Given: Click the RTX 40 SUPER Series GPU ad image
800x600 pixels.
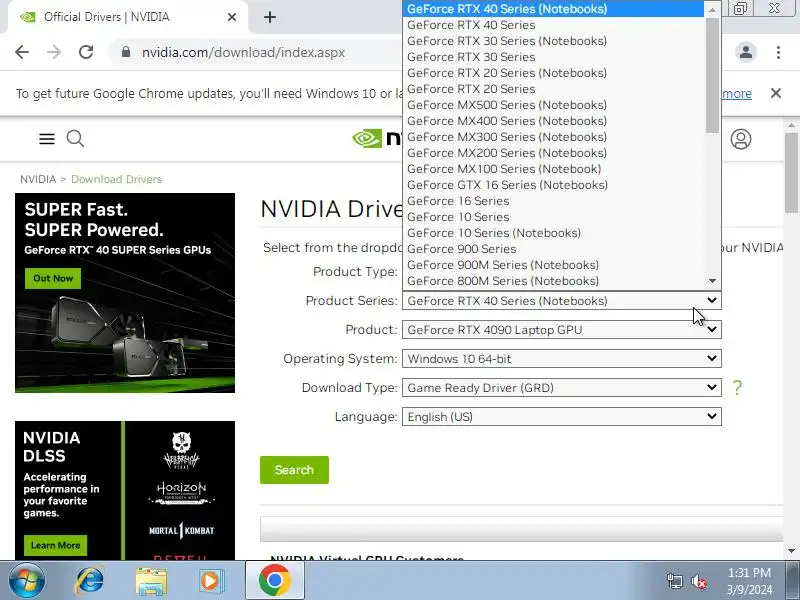Looking at the screenshot, I should [x=125, y=293].
